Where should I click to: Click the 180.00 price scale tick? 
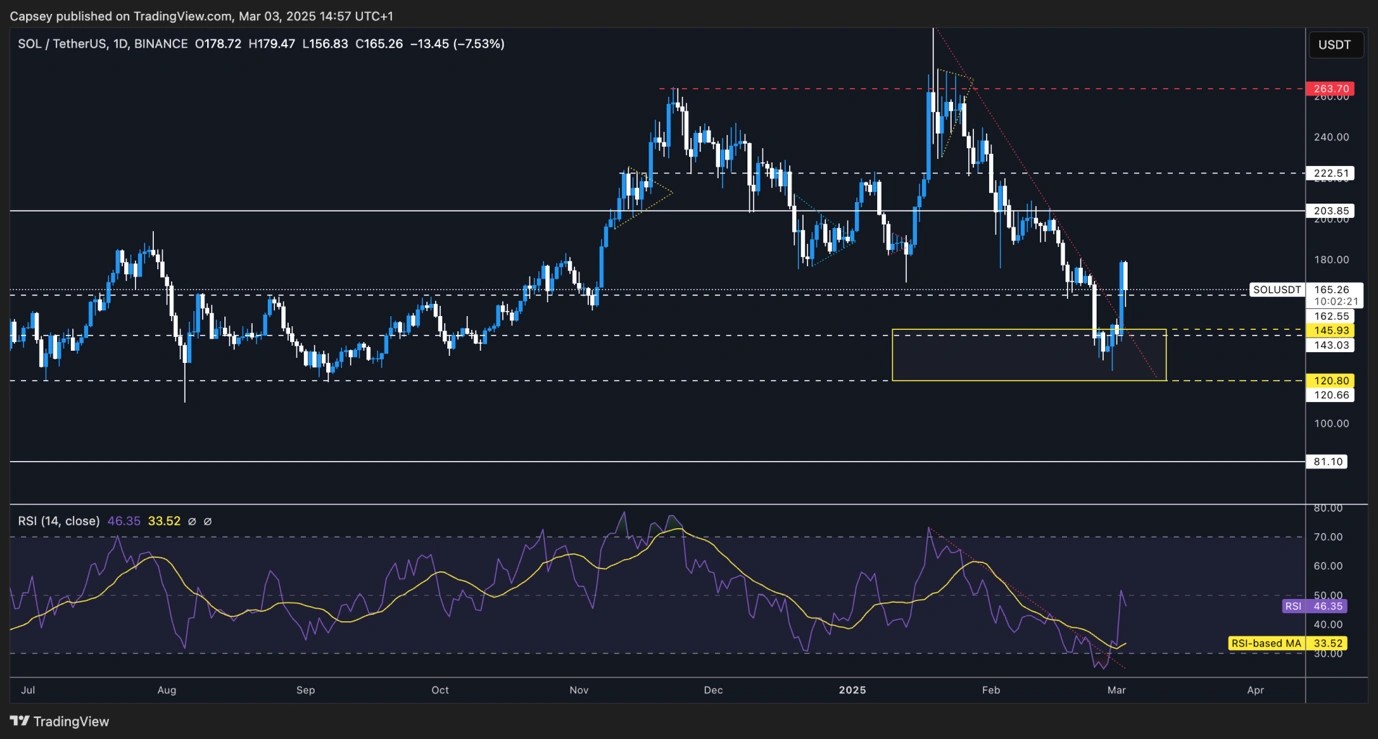(1330, 260)
